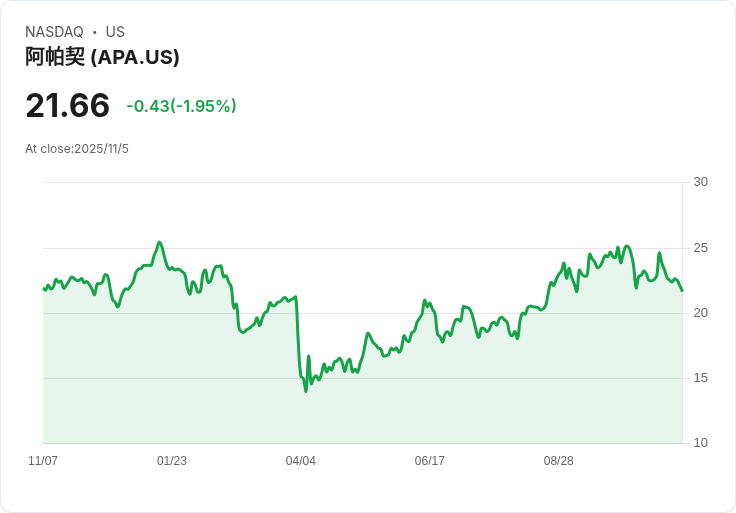
Task: Click the rightmost end of the price line
Action: click(x=682, y=290)
